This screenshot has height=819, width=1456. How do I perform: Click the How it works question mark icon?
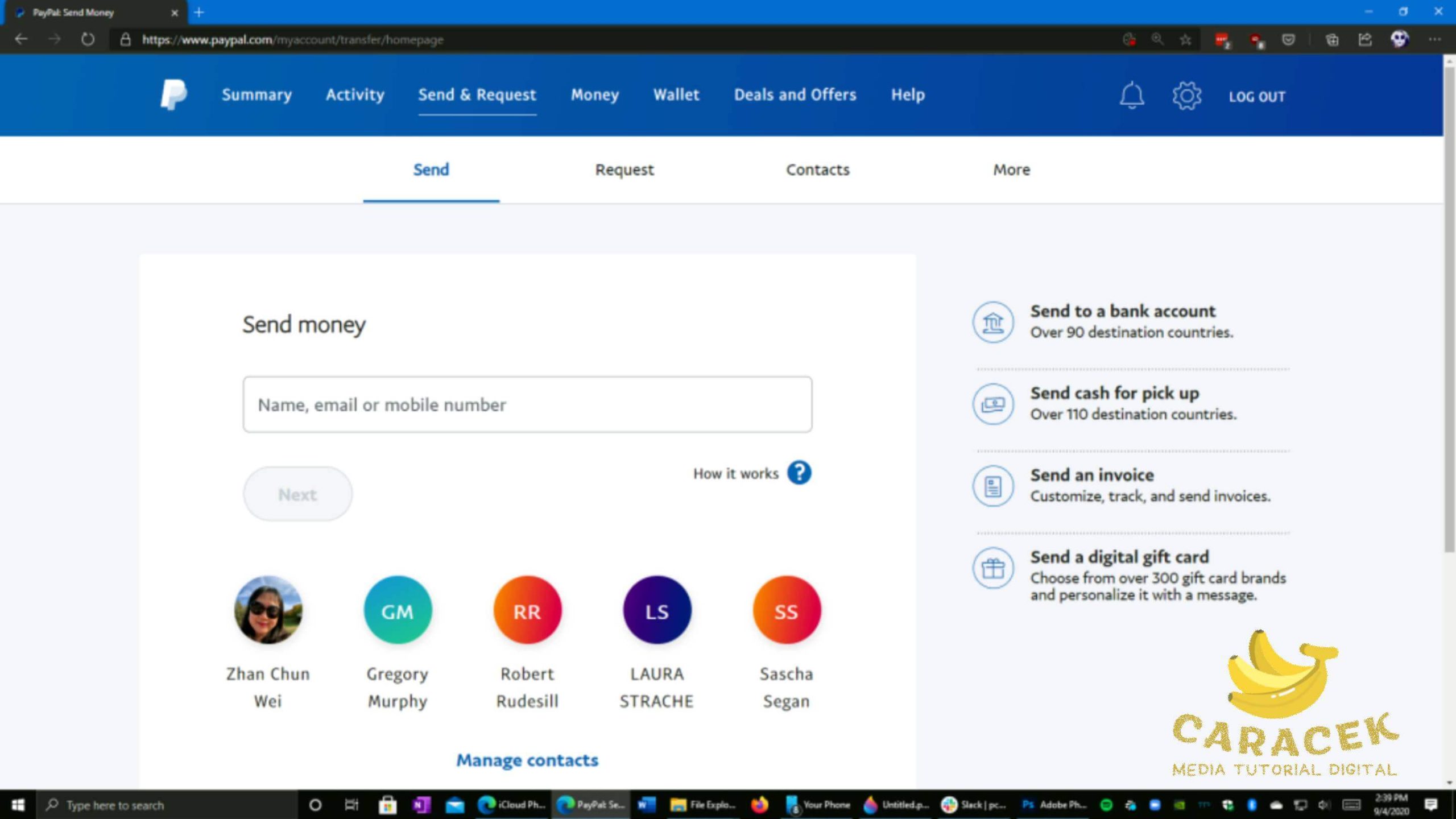(x=799, y=473)
